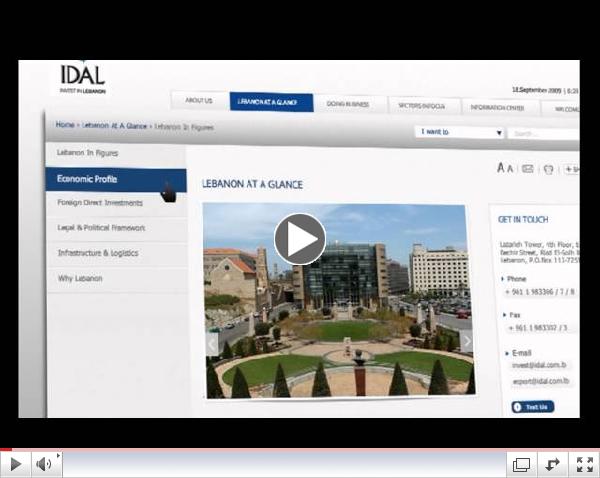
Task: Click the invest@idal.com.lb email link
Action: click(x=539, y=365)
